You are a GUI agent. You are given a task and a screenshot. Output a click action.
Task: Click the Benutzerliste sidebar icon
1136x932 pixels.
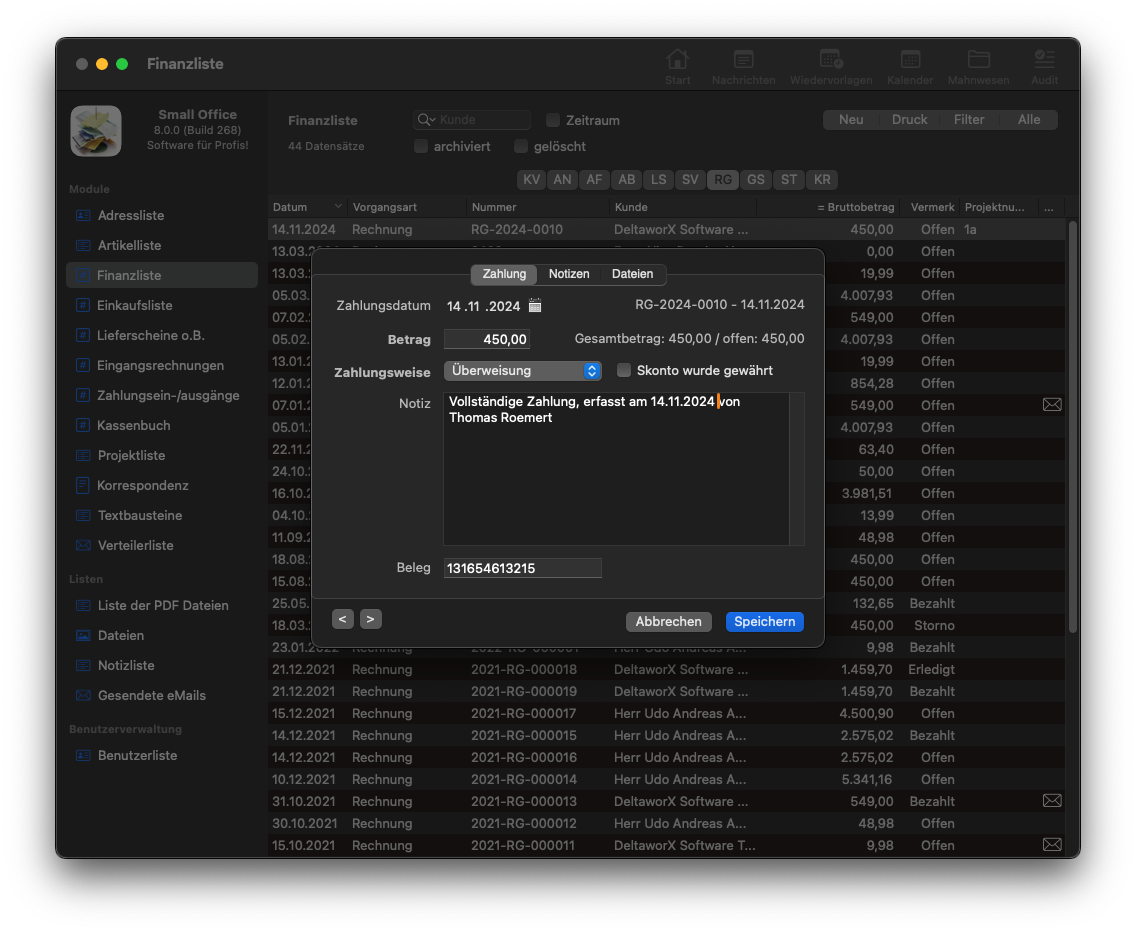pos(83,755)
